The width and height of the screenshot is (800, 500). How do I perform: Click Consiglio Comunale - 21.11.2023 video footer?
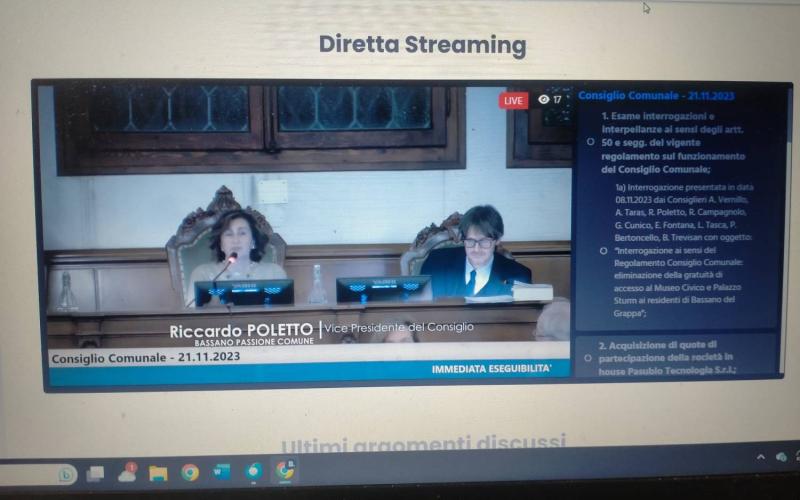(x=146, y=358)
